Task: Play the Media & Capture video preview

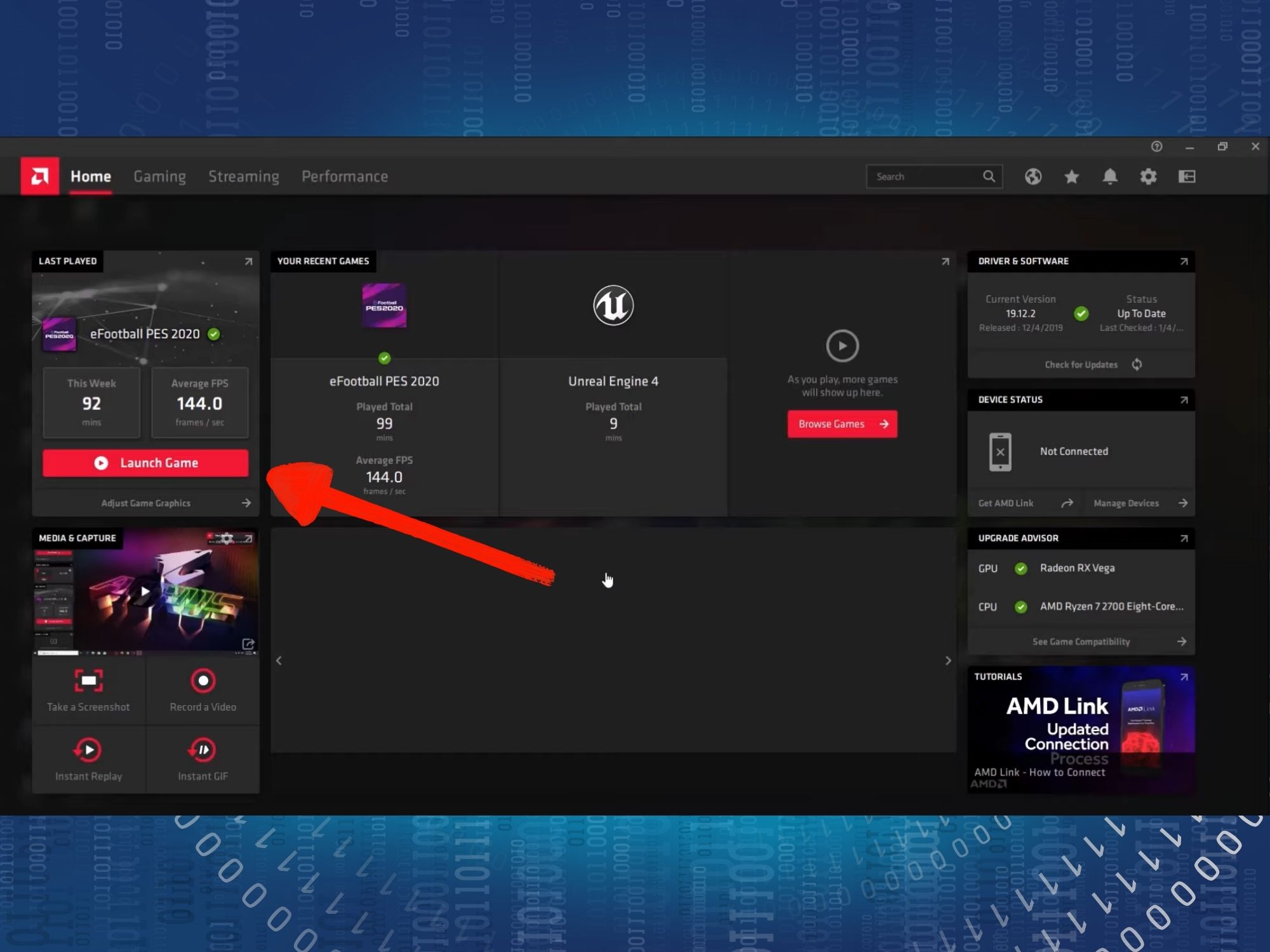Action: [145, 592]
